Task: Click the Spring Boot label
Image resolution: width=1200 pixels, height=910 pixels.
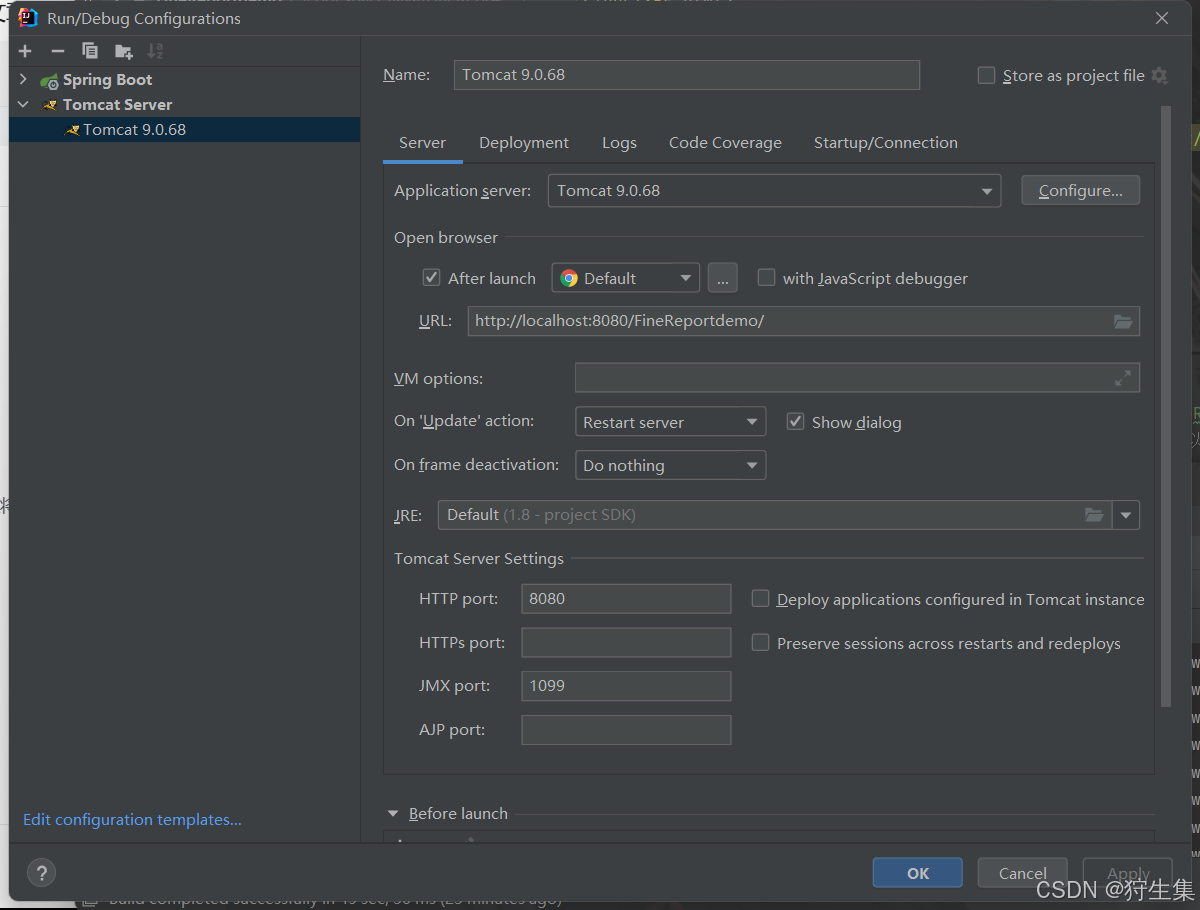Action: click(108, 80)
